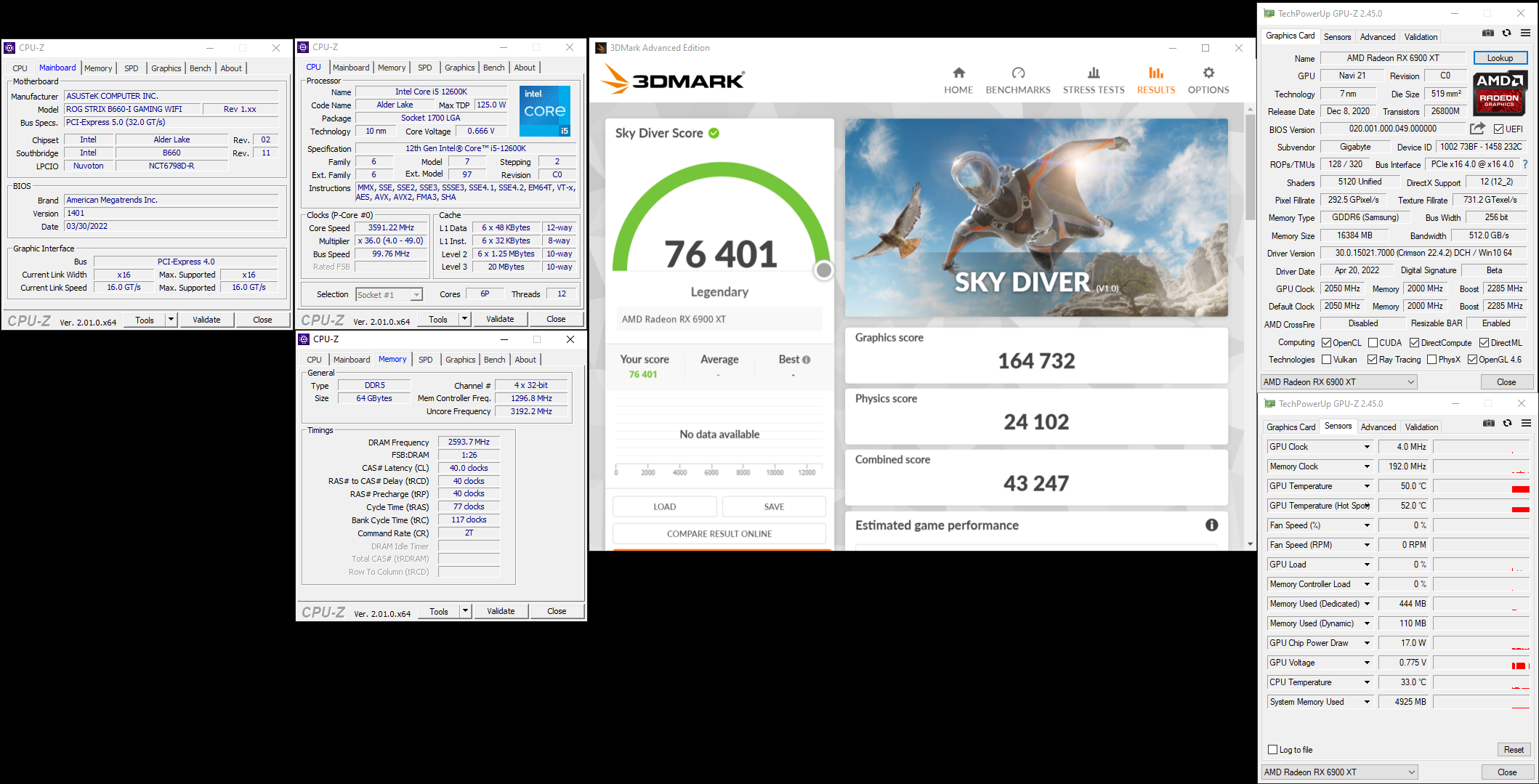Toggle the UEFI checkbox
This screenshot has height=784, width=1539.
[x=1498, y=129]
